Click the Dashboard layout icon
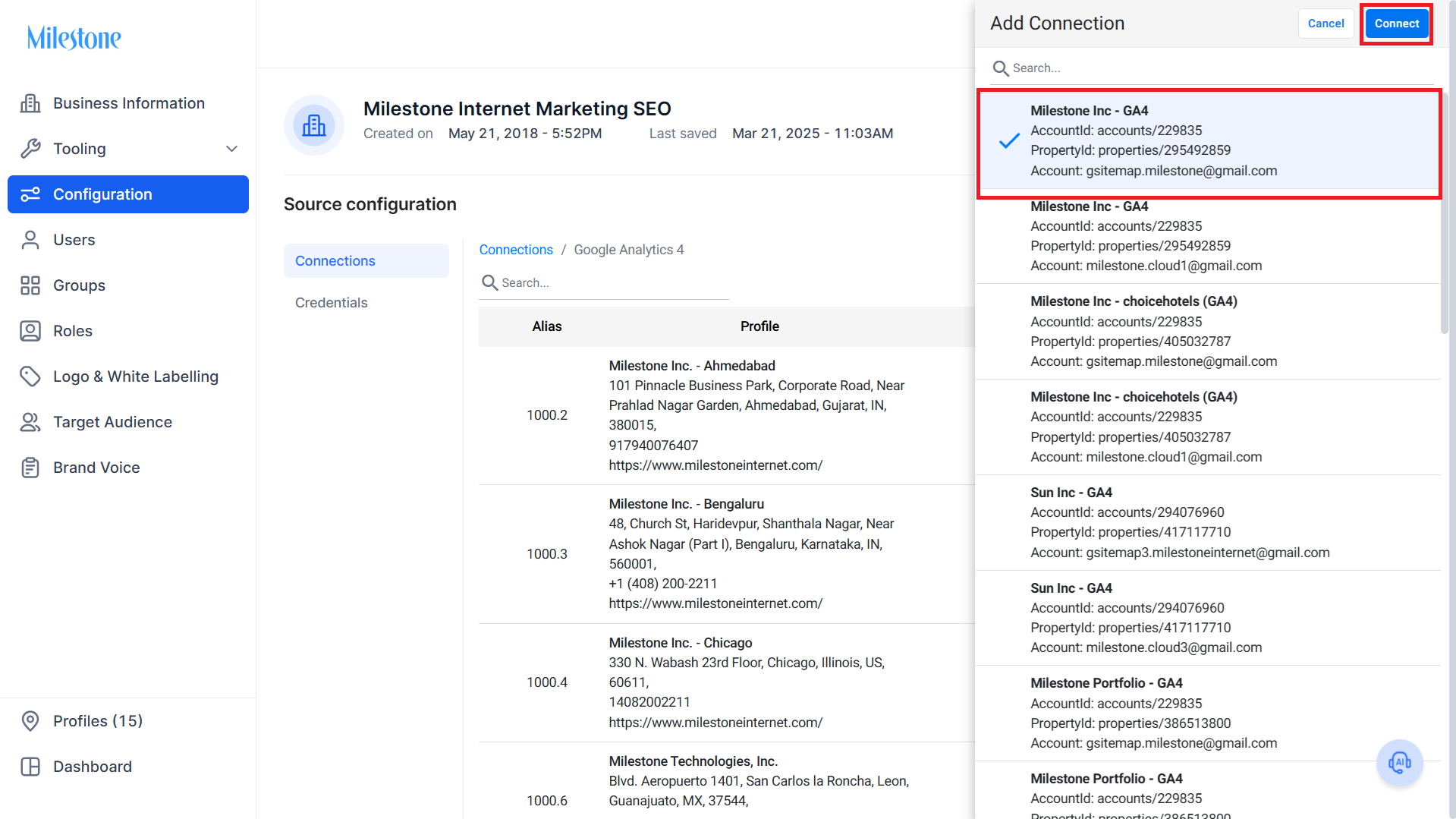Image resolution: width=1456 pixels, height=819 pixels. click(30, 767)
